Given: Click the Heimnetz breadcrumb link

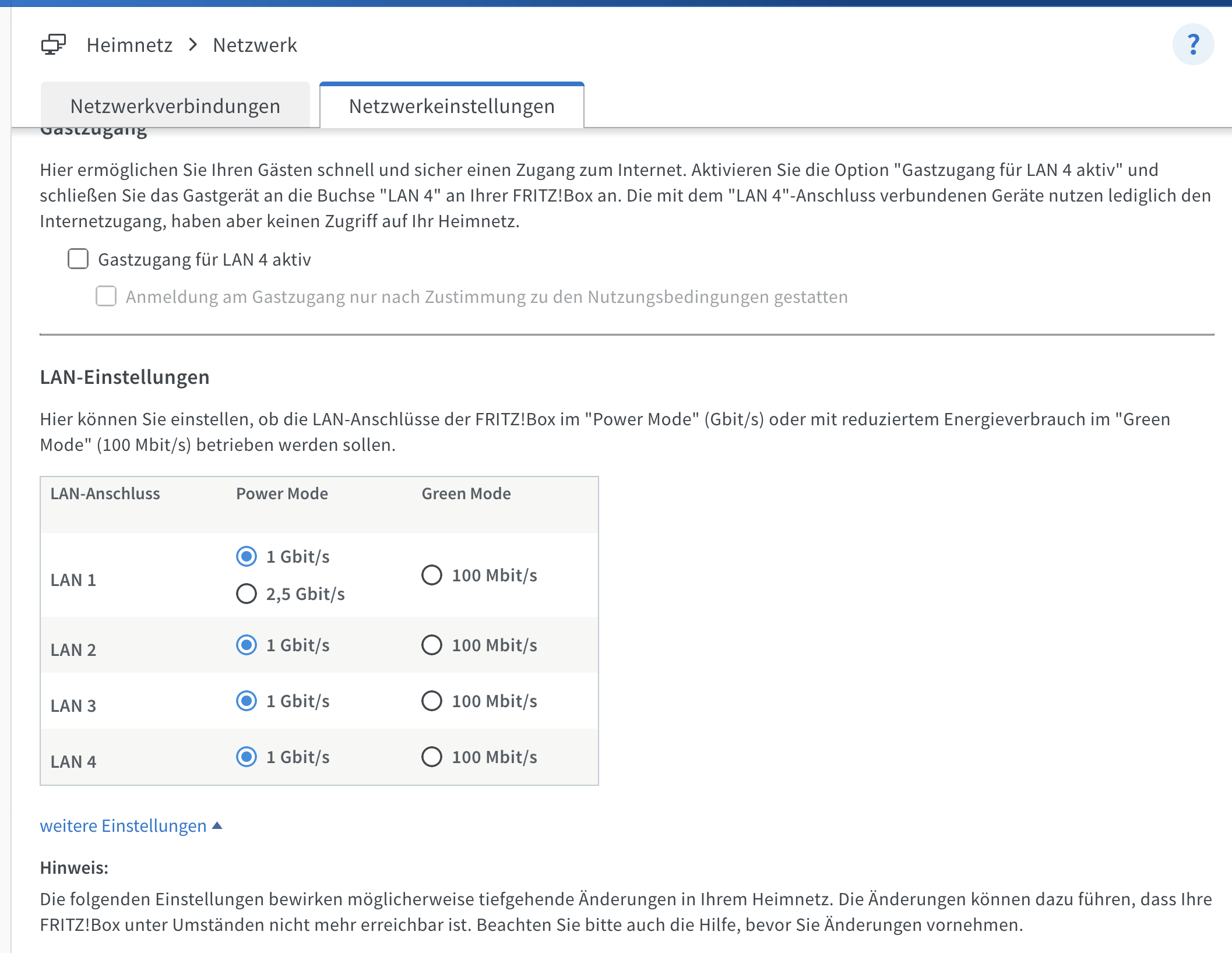Looking at the screenshot, I should pos(129,45).
